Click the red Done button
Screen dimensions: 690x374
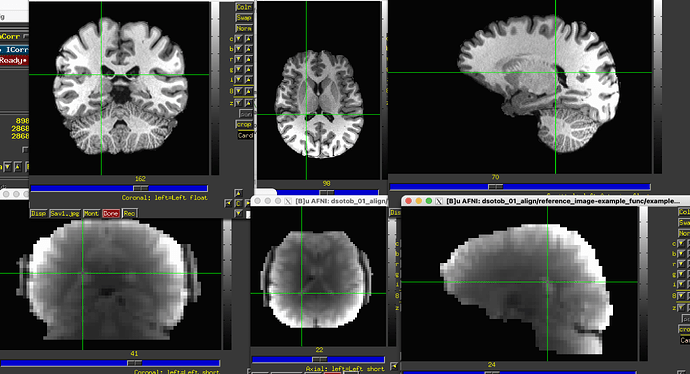coord(111,213)
